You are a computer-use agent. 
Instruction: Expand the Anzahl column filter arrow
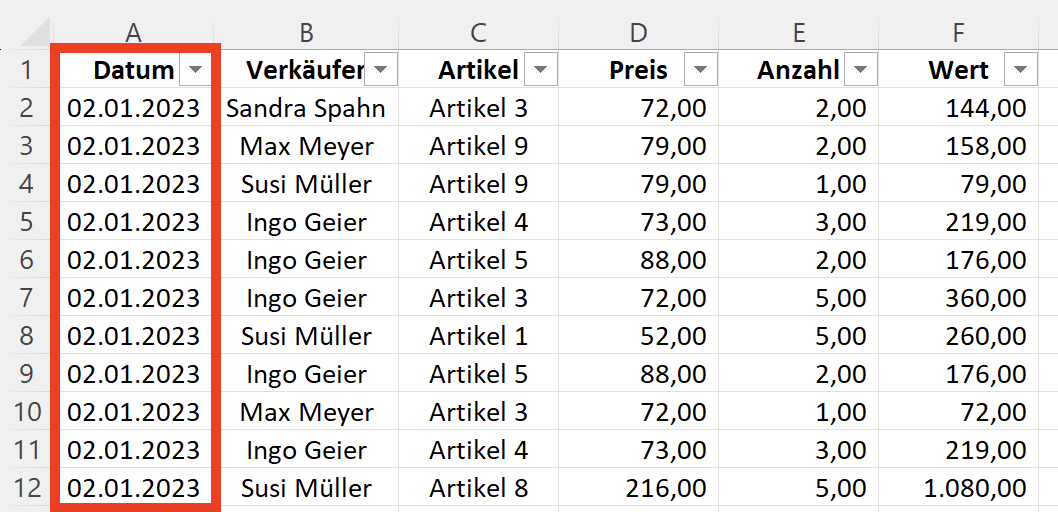click(861, 69)
